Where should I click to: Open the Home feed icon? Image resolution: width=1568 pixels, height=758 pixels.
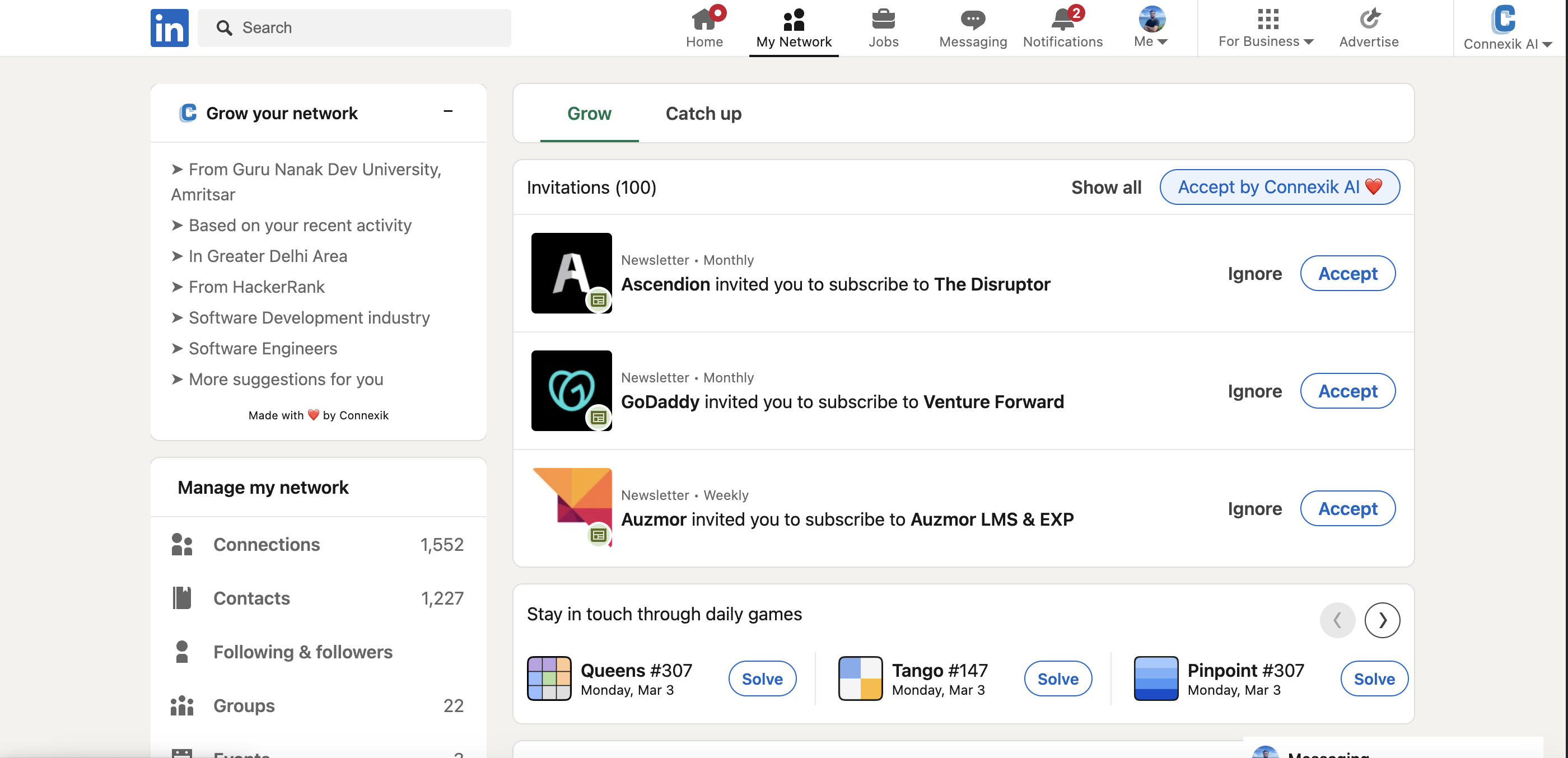coord(704,20)
